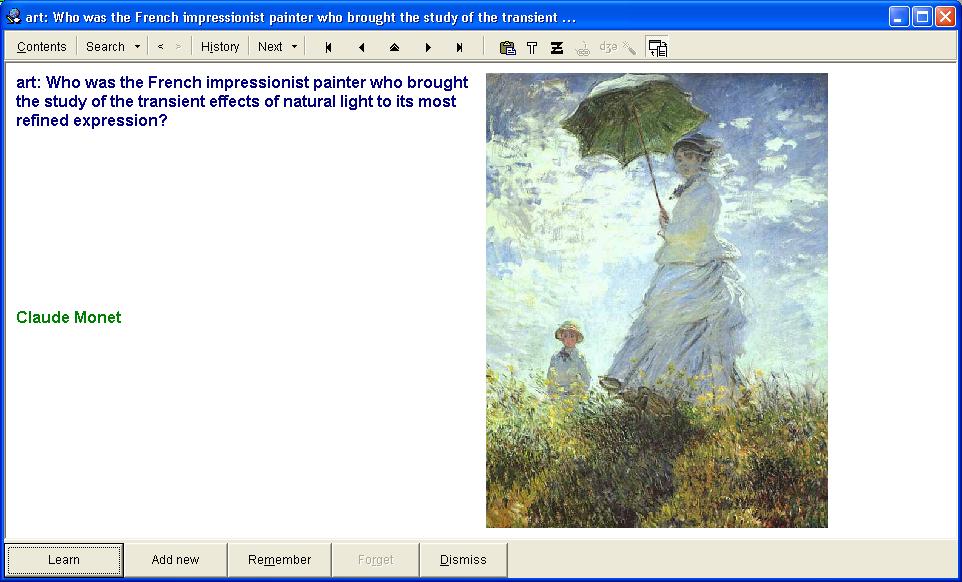Click the green 'Claude Monet' answer text
This screenshot has height=582, width=962.
click(69, 318)
